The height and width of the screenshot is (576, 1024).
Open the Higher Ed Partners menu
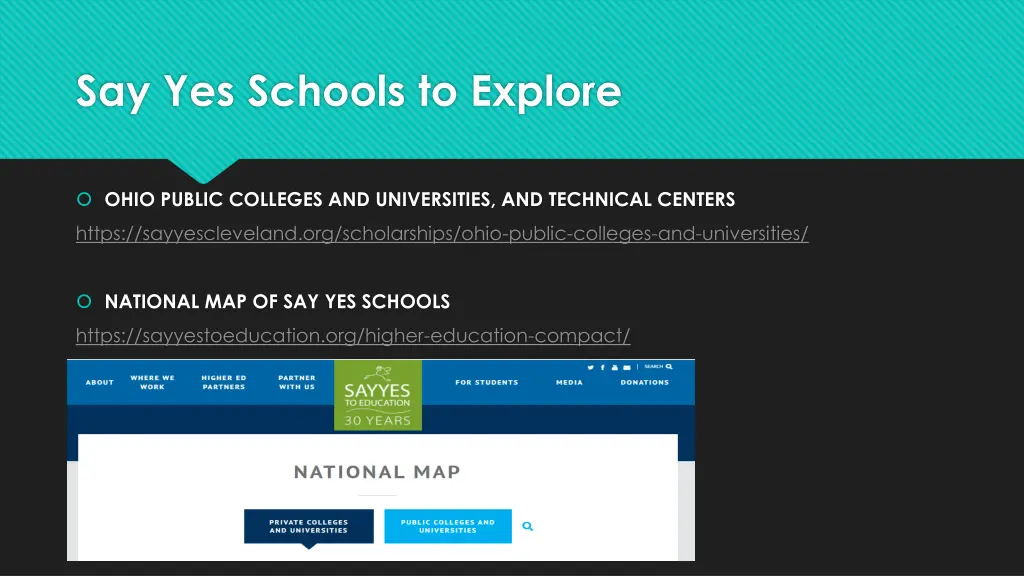click(x=224, y=383)
